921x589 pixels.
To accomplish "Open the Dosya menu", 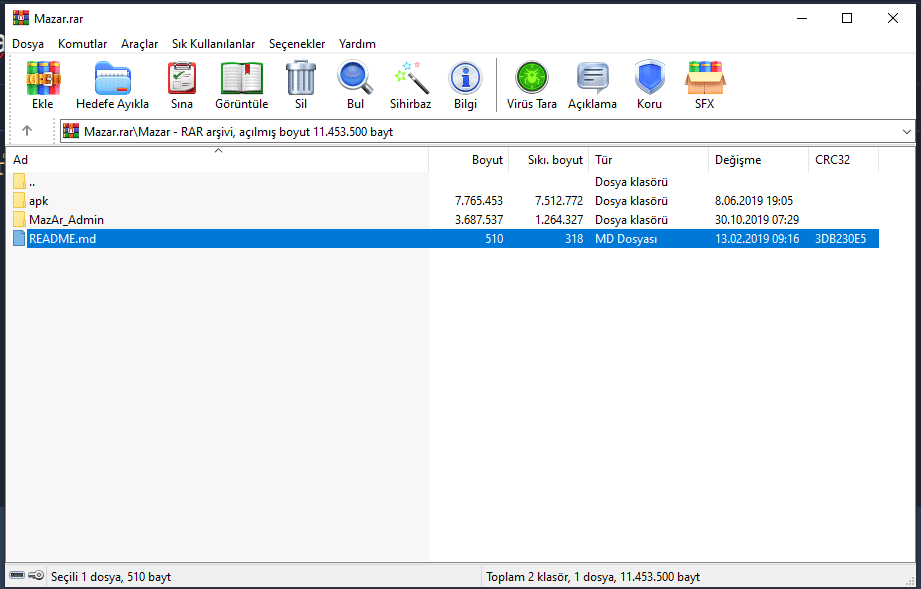I will pos(27,44).
